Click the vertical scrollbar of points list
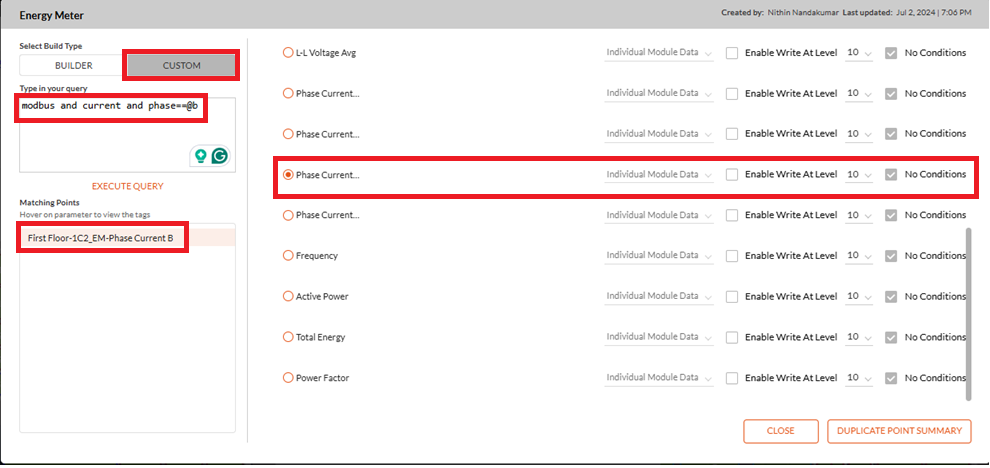Image resolution: width=990 pixels, height=468 pixels. click(969, 314)
